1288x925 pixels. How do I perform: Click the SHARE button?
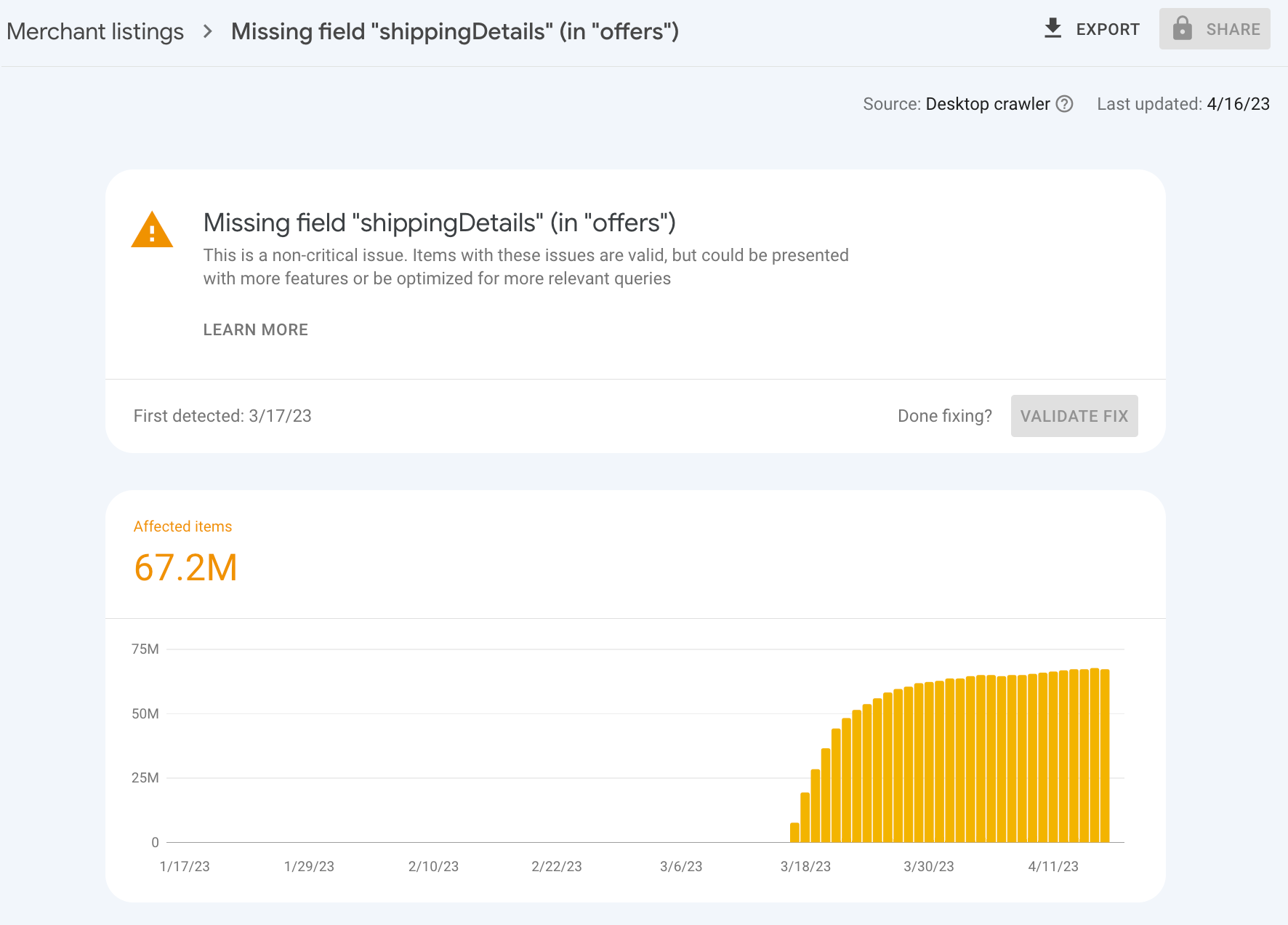pyautogui.click(x=1215, y=29)
